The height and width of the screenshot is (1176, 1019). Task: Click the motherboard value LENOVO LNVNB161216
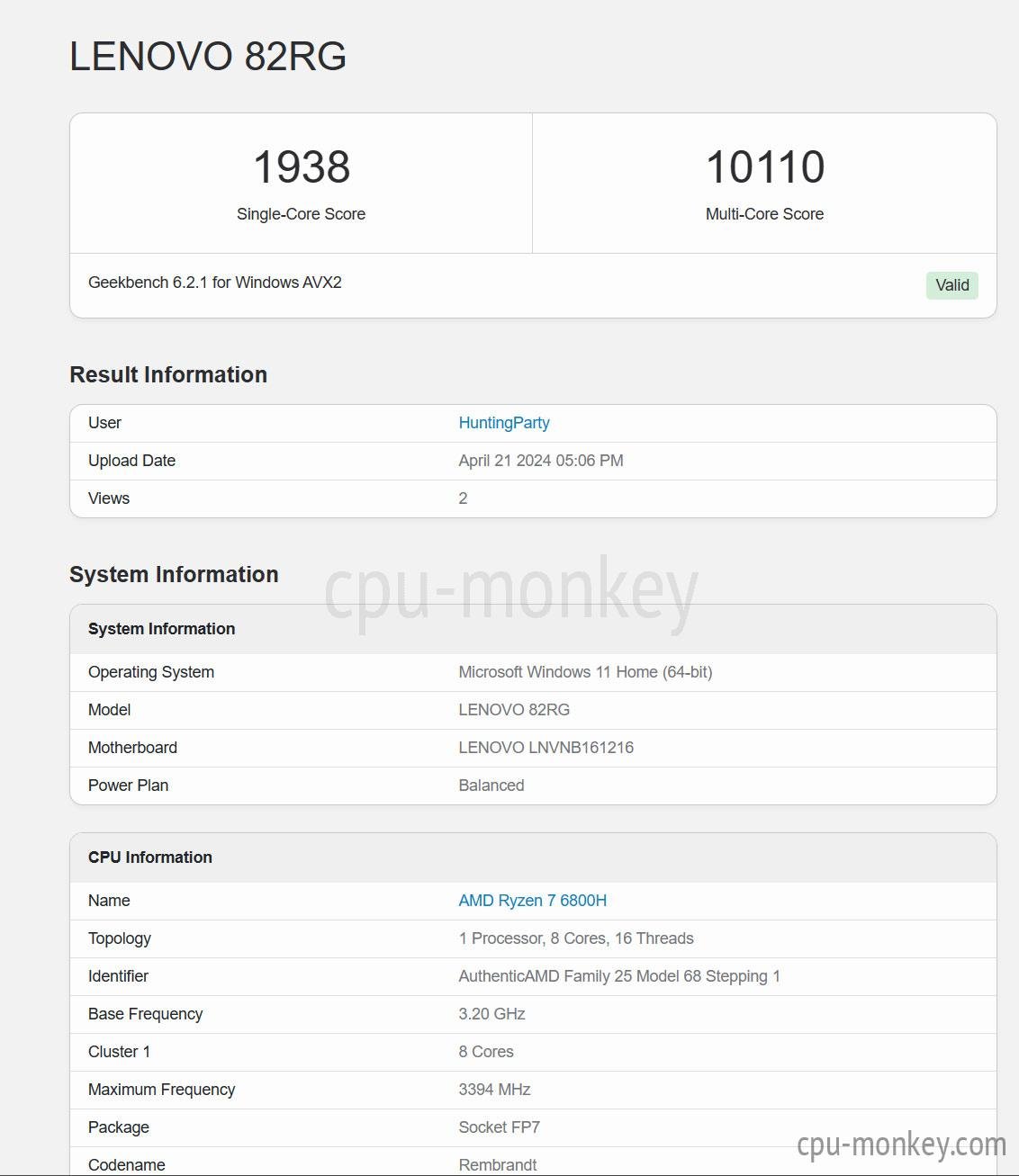546,748
